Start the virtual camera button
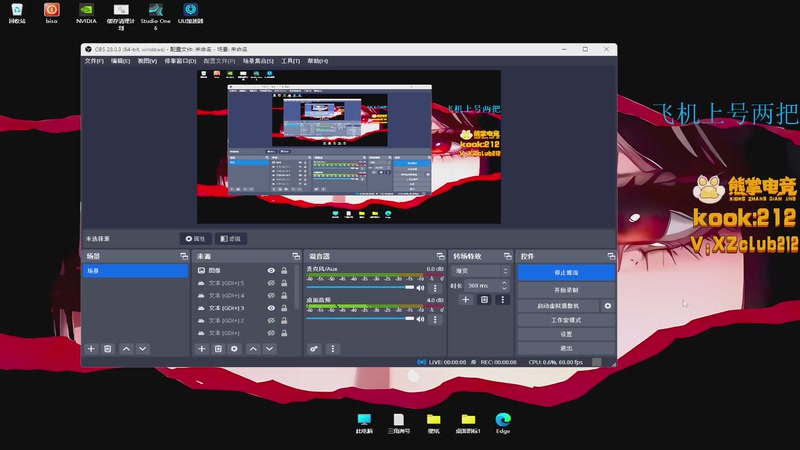The height and width of the screenshot is (450, 800). [x=558, y=306]
